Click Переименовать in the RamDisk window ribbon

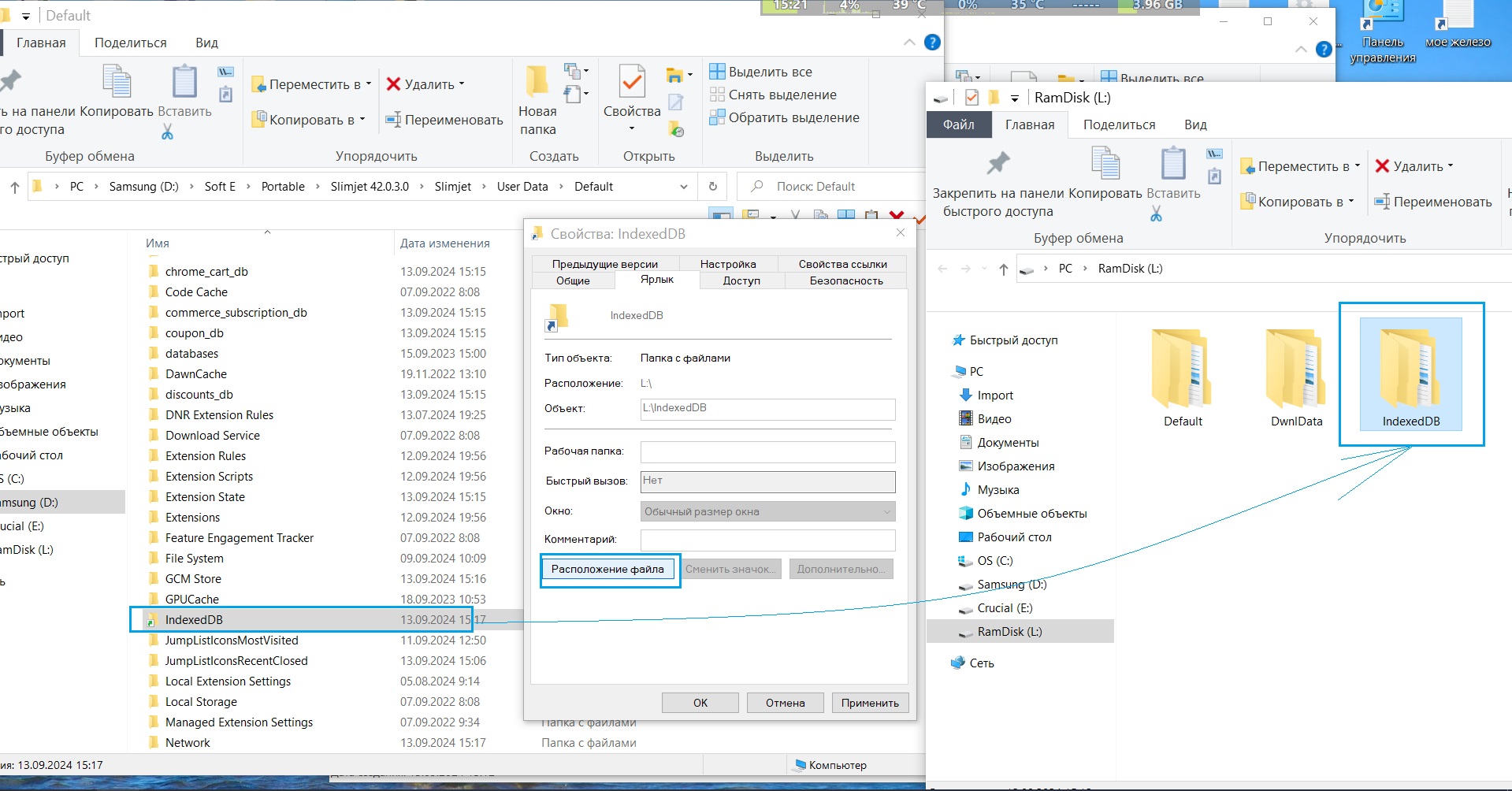click(x=1433, y=202)
